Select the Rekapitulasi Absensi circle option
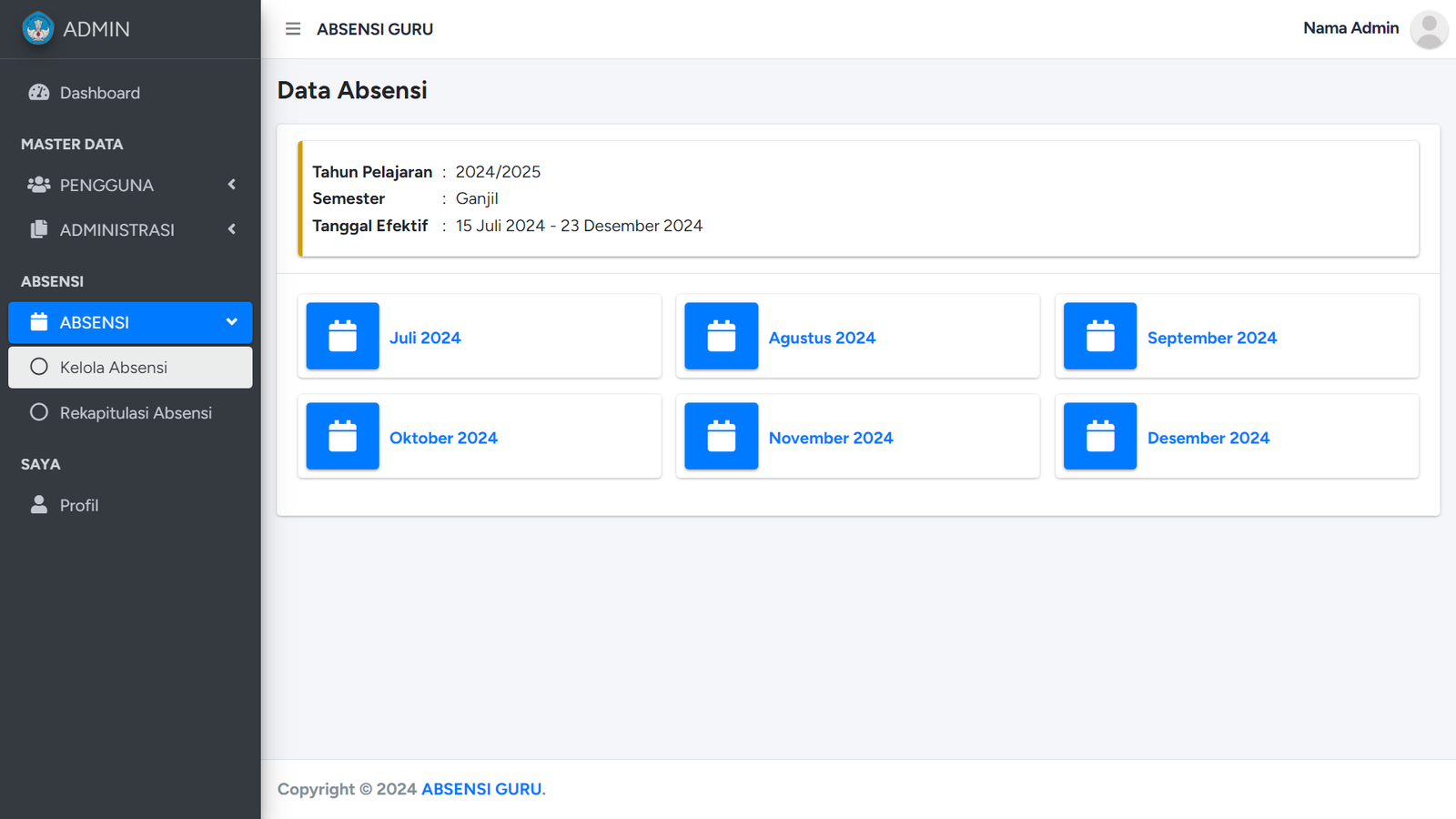 (x=39, y=412)
